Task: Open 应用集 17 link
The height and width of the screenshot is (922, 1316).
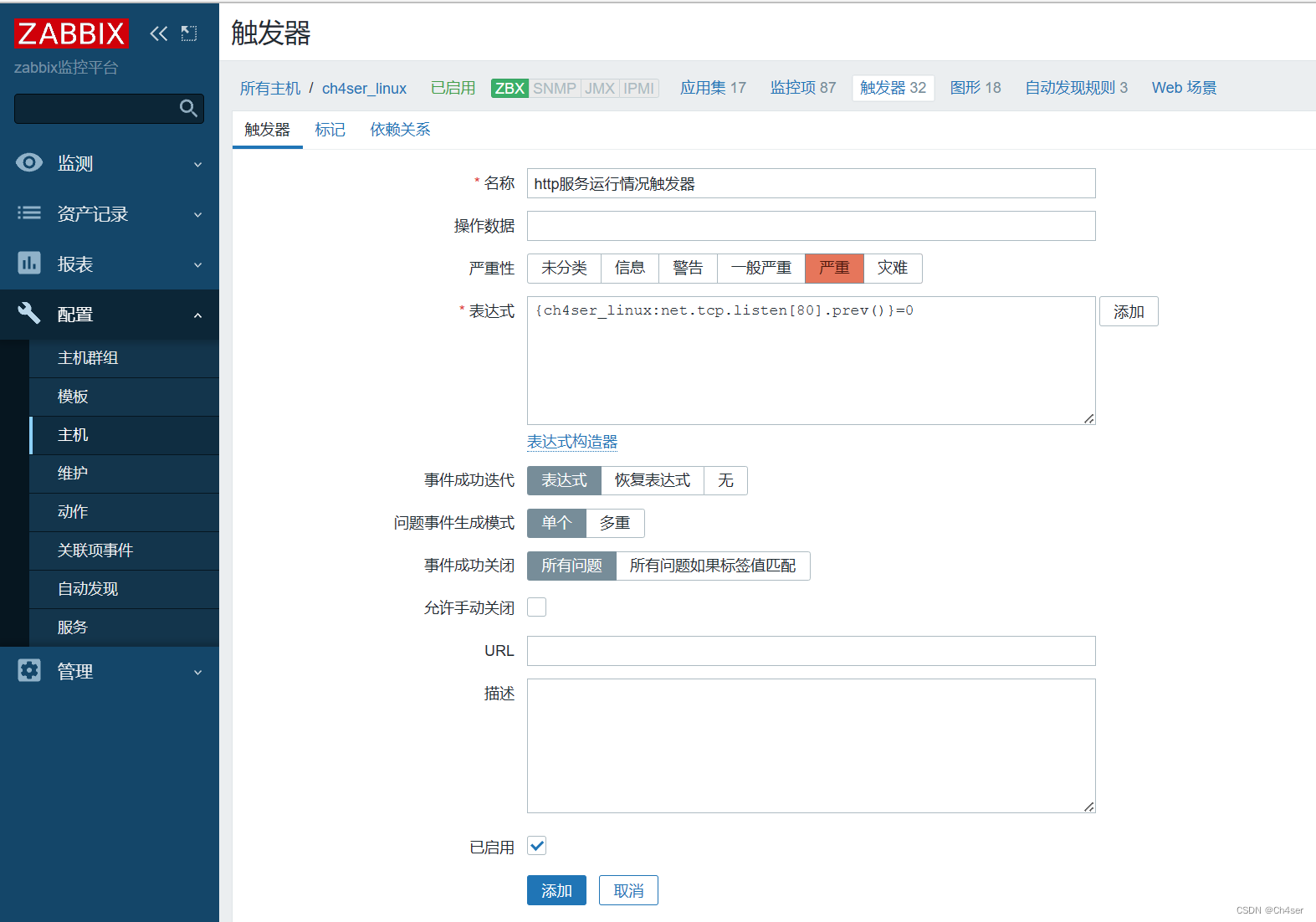Action: (x=713, y=88)
